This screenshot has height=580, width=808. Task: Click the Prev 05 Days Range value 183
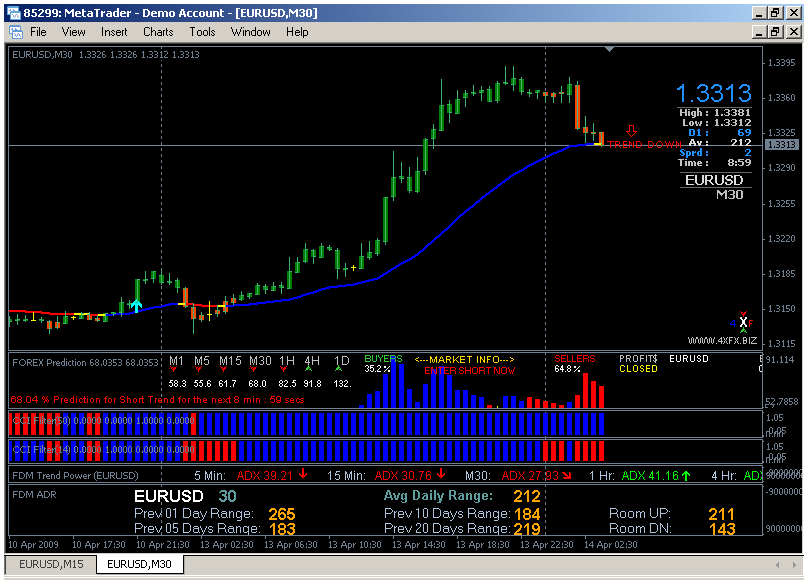(x=282, y=528)
